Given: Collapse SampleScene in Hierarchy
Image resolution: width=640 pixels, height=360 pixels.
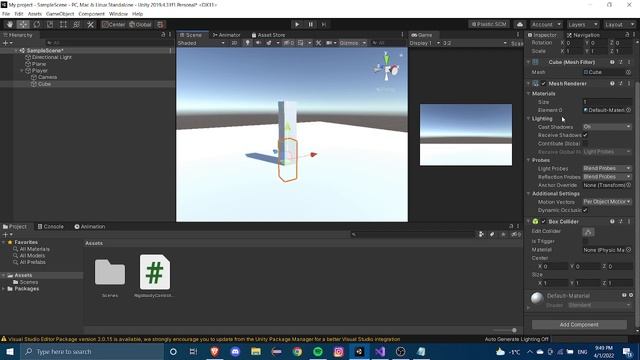Looking at the screenshot, I should click(16, 51).
